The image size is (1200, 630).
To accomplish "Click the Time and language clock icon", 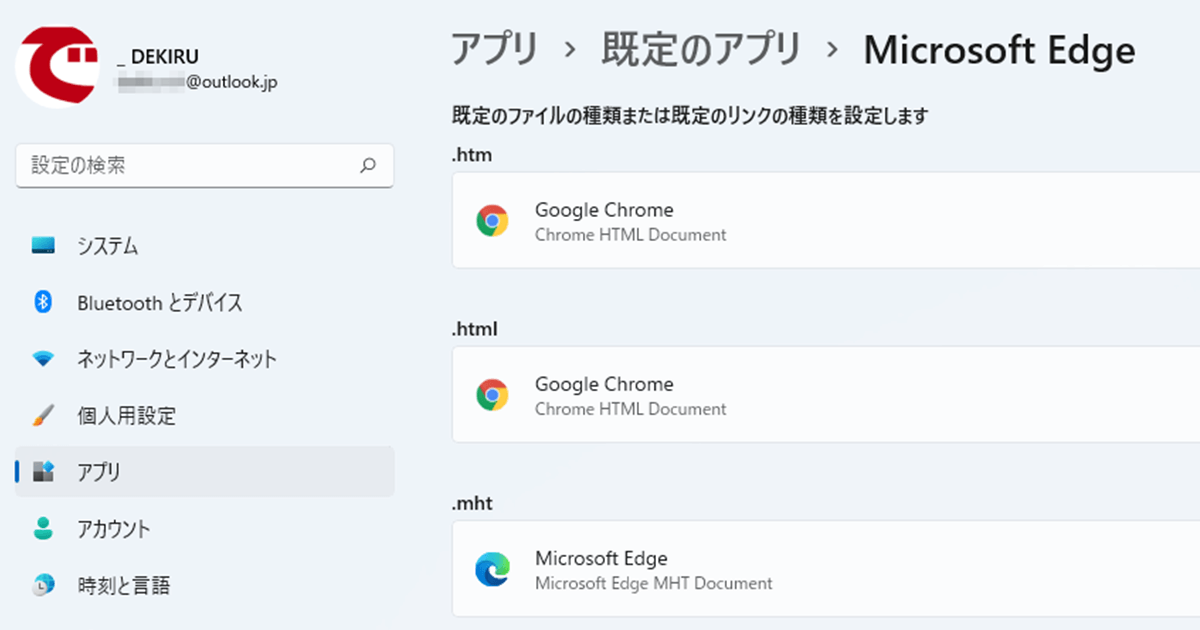I will tap(43, 585).
